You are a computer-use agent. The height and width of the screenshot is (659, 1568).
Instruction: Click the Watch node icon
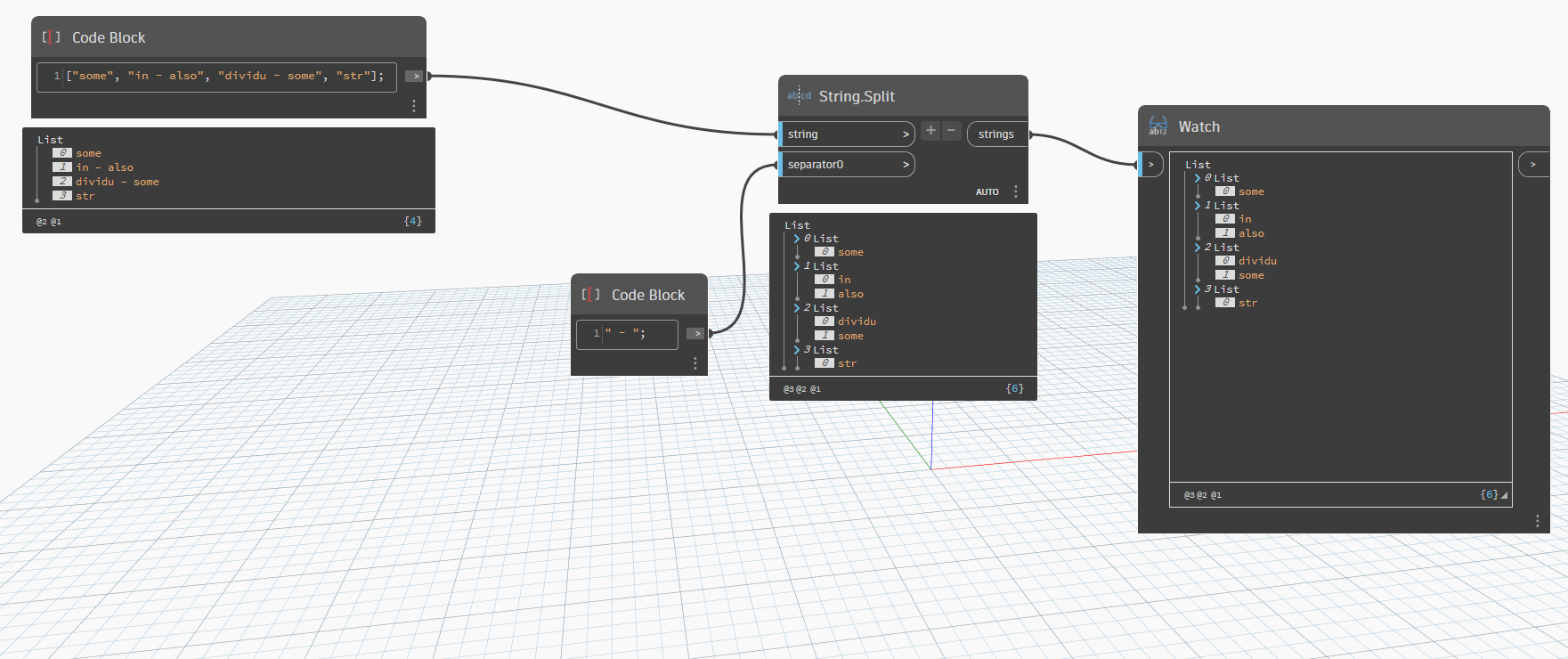[x=1158, y=126]
